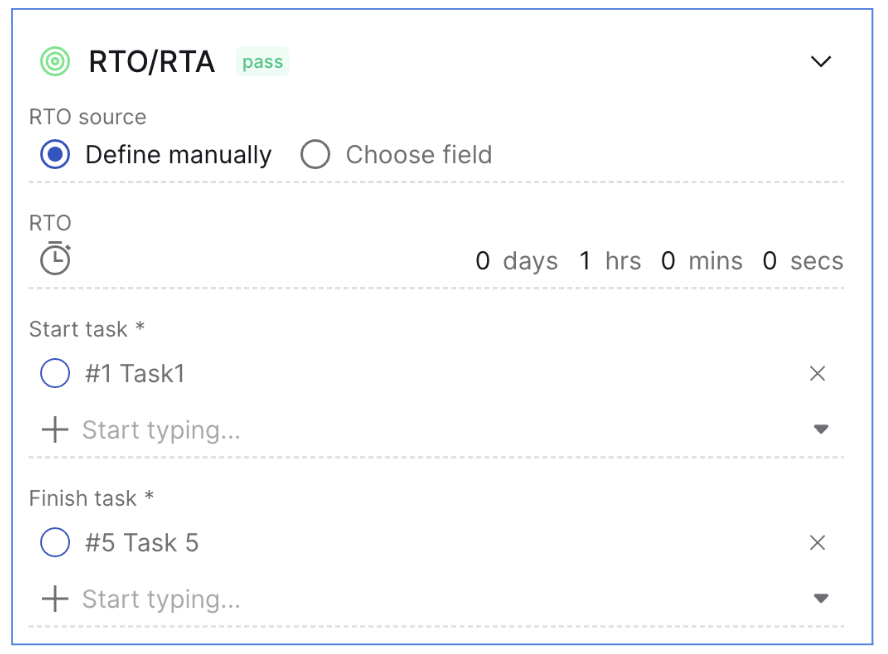Screen dimensions: 888x654
Task: Click the RTO/RTA section title
Action: pyautogui.click(x=152, y=61)
